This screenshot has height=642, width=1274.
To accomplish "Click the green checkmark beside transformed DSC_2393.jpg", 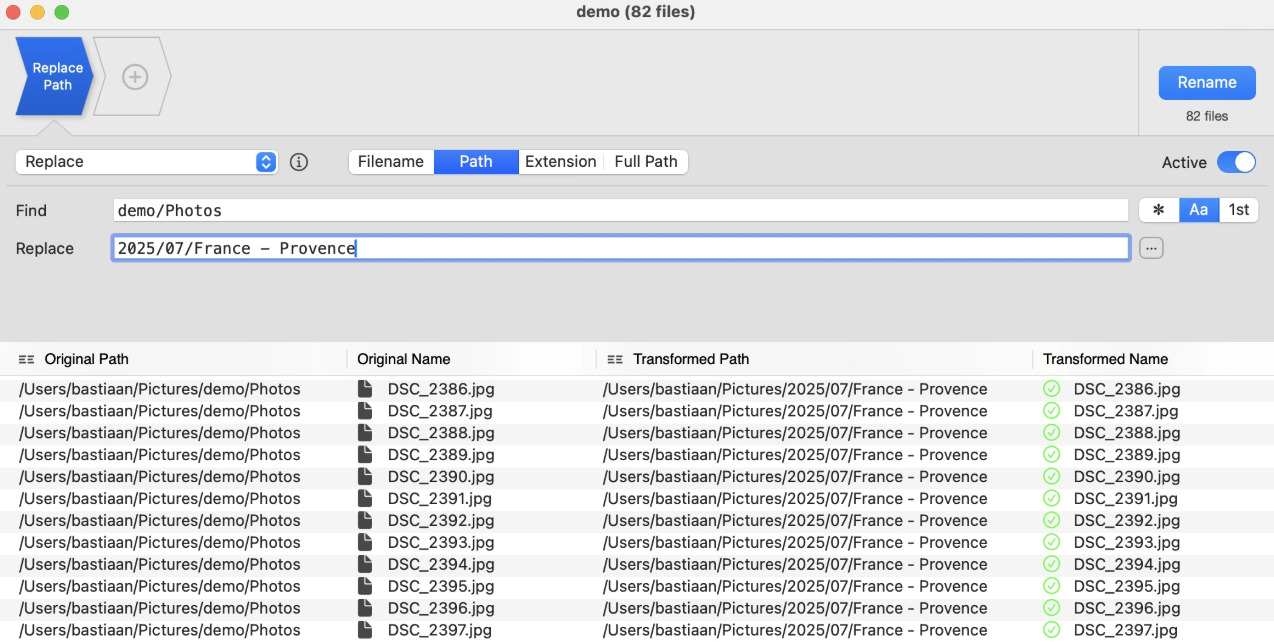I will [x=1051, y=543].
